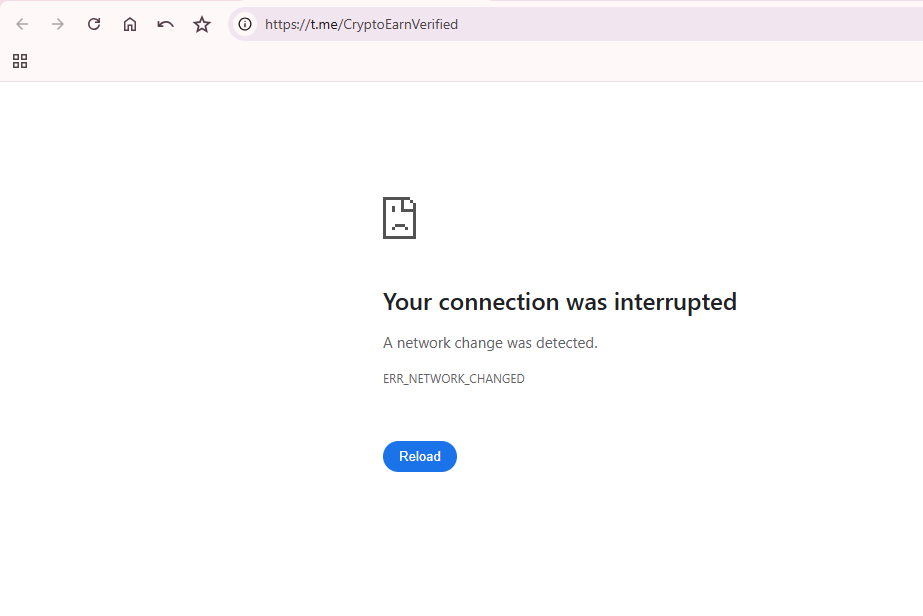Click 'A network change was detected.' message
Image resolution: width=923 pixels, height=616 pixels.
(x=490, y=343)
